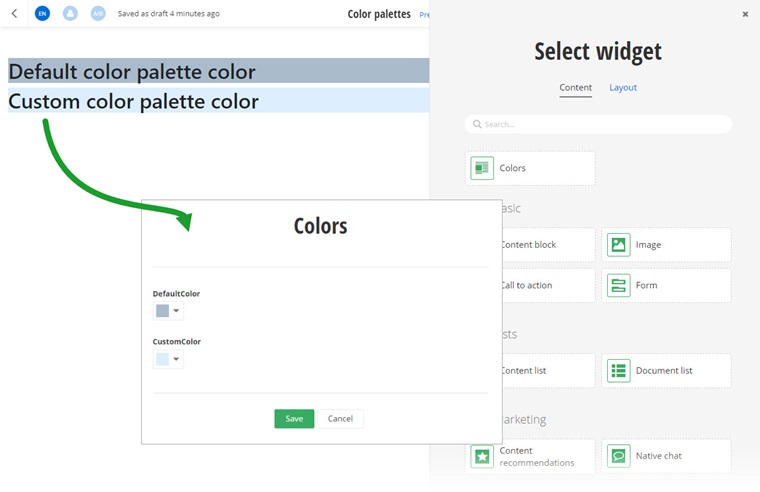Image resolution: width=760 pixels, height=492 pixels.
Task: Choose the Image widget icon
Action: pos(619,245)
